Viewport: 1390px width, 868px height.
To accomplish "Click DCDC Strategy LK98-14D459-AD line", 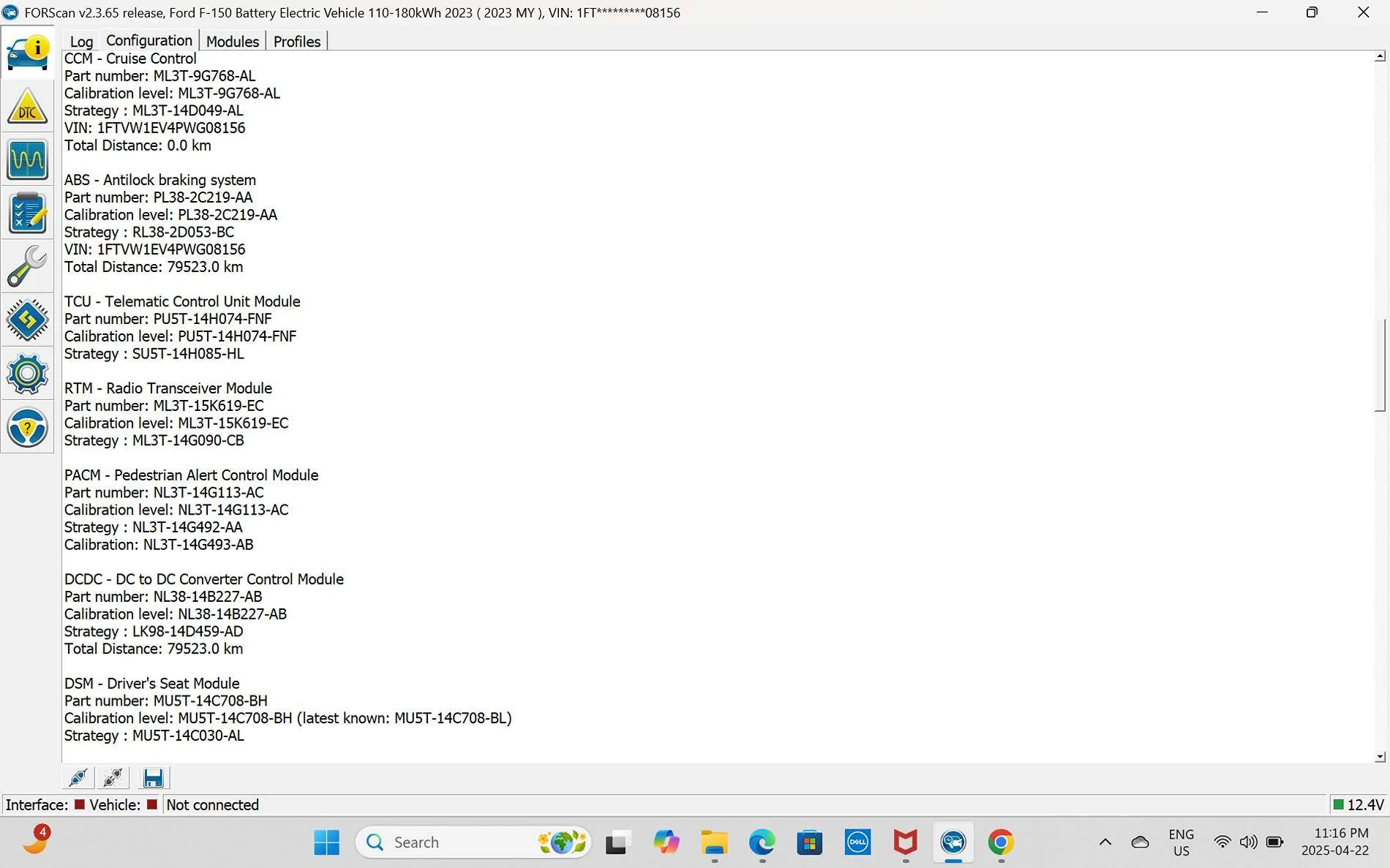I will click(154, 631).
